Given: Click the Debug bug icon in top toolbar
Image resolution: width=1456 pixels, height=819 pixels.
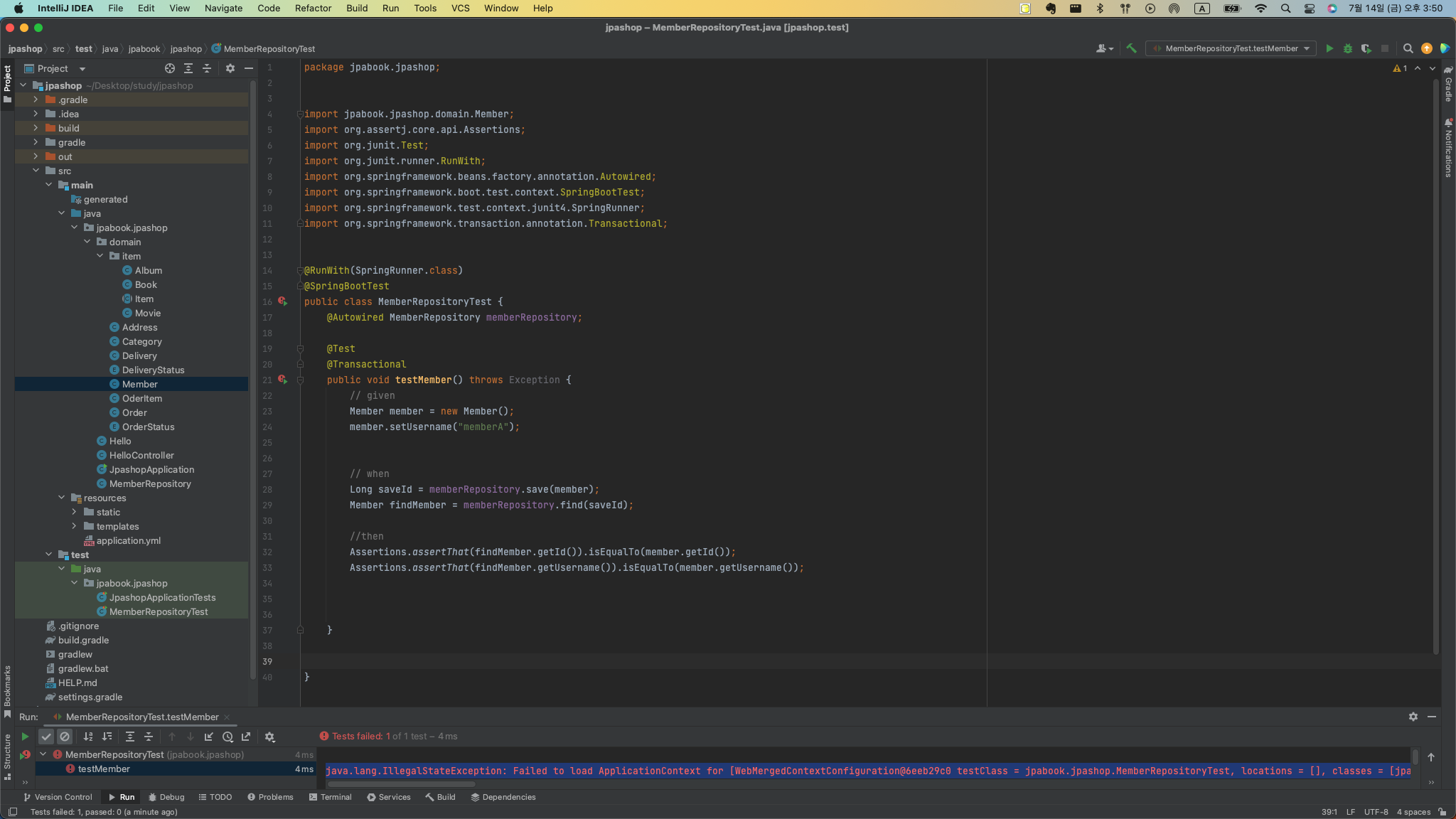Looking at the screenshot, I should coord(1347,48).
